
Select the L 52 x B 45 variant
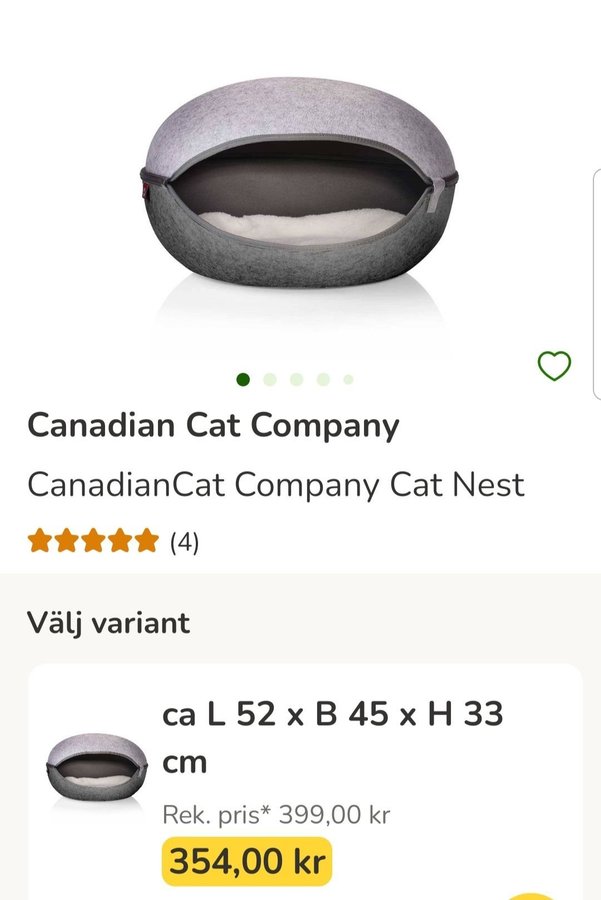pos(332,737)
